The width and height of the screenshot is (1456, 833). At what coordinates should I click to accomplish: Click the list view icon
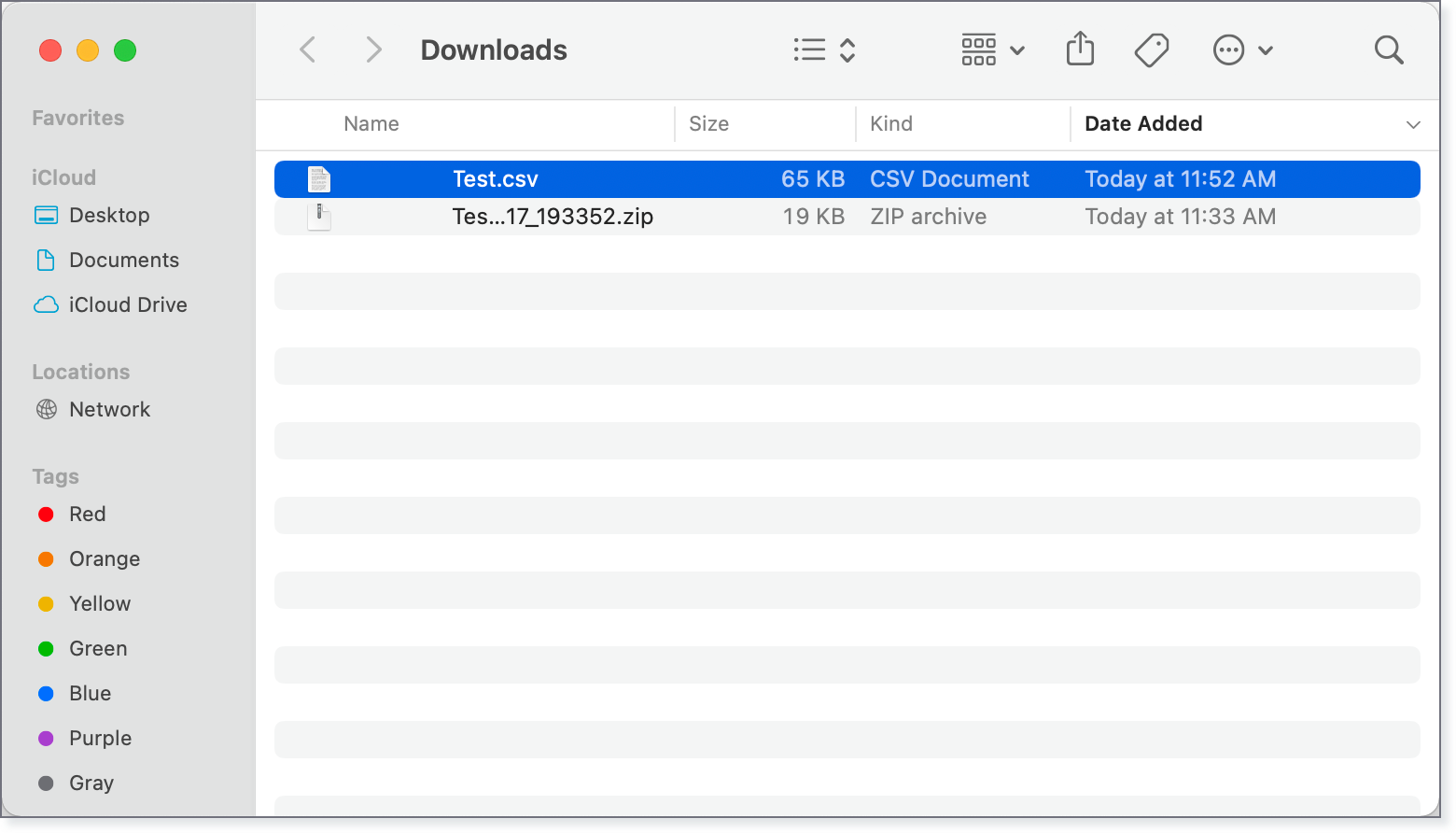(809, 49)
